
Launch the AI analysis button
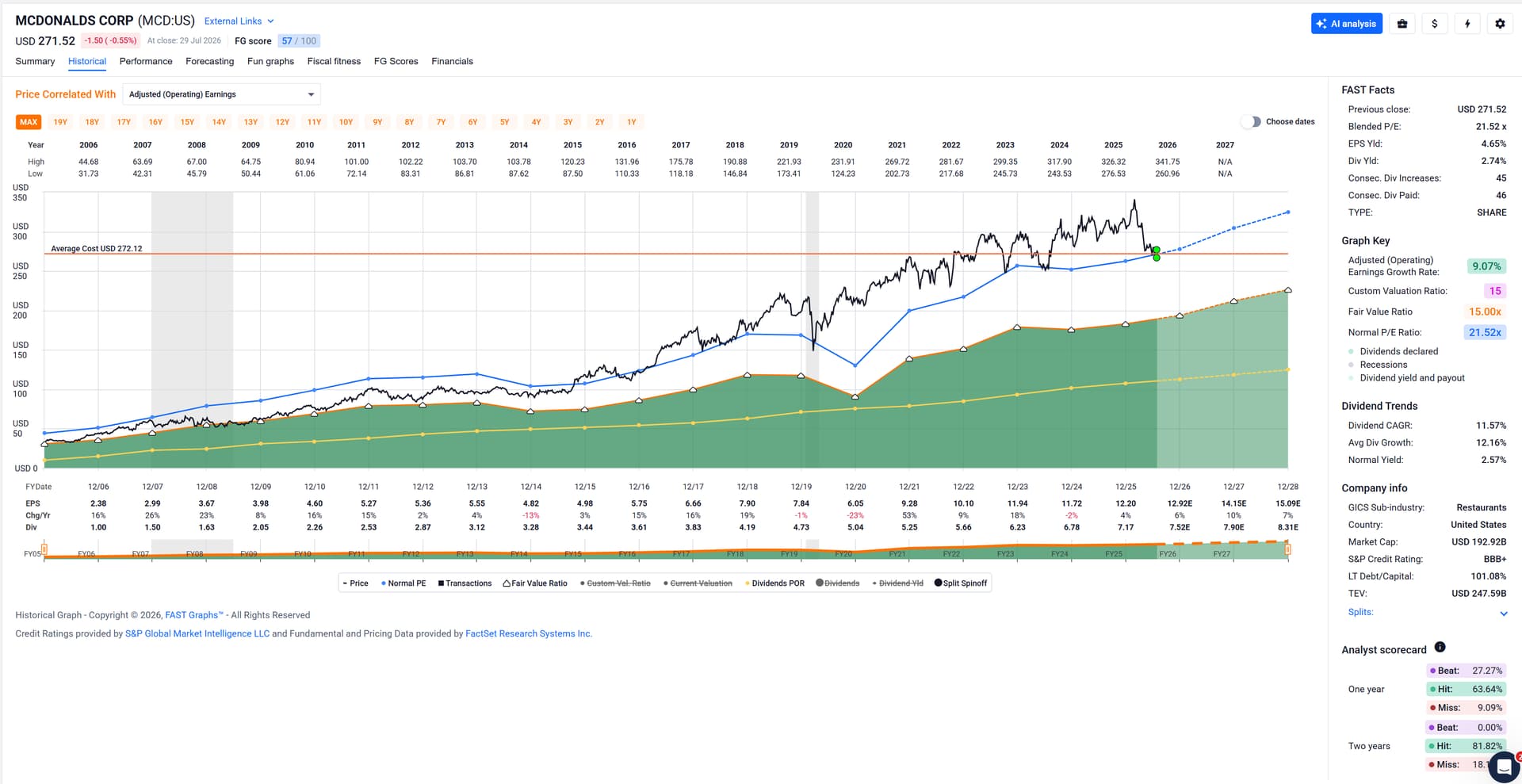point(1346,24)
